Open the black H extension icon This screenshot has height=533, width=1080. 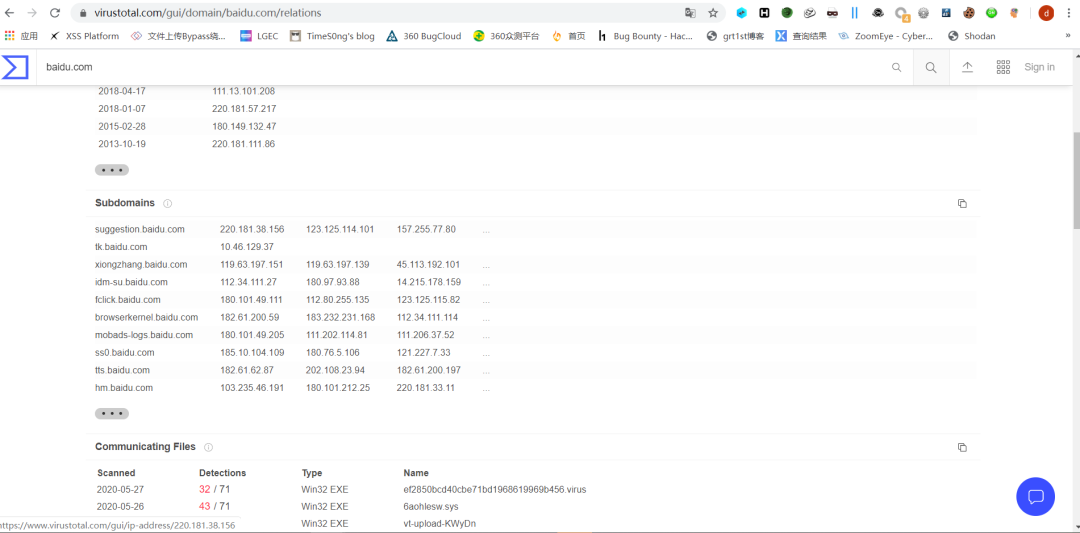tap(765, 12)
